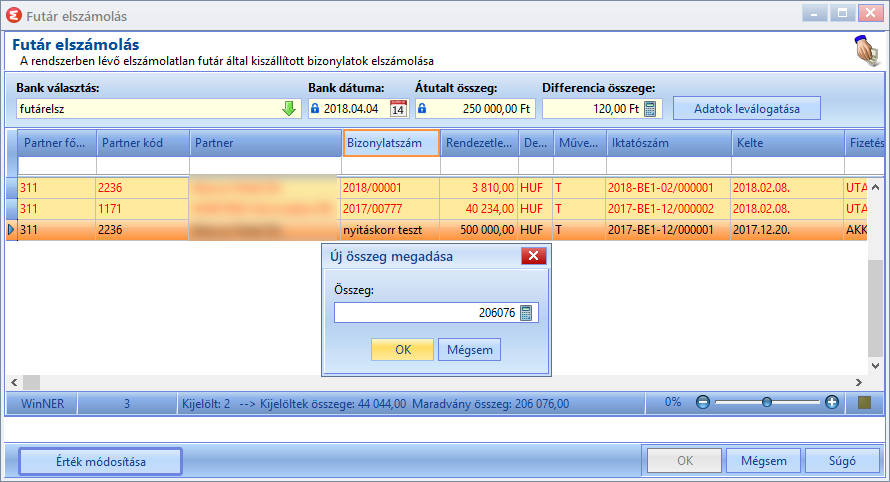Viewport: 890px width, 482px height.
Task: Move the zoom slider handle
Action: pos(767,403)
